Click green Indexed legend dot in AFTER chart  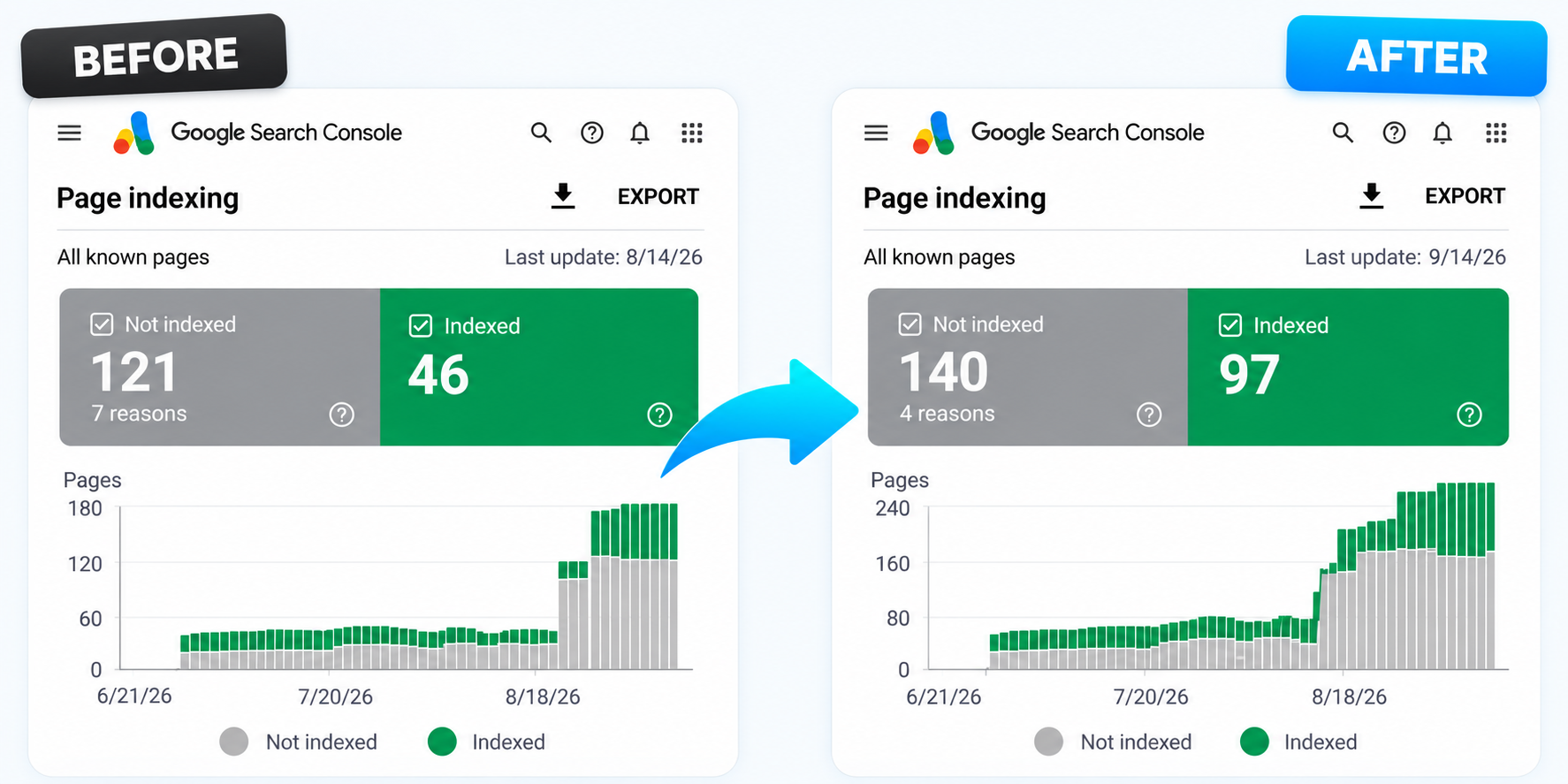point(1254,742)
